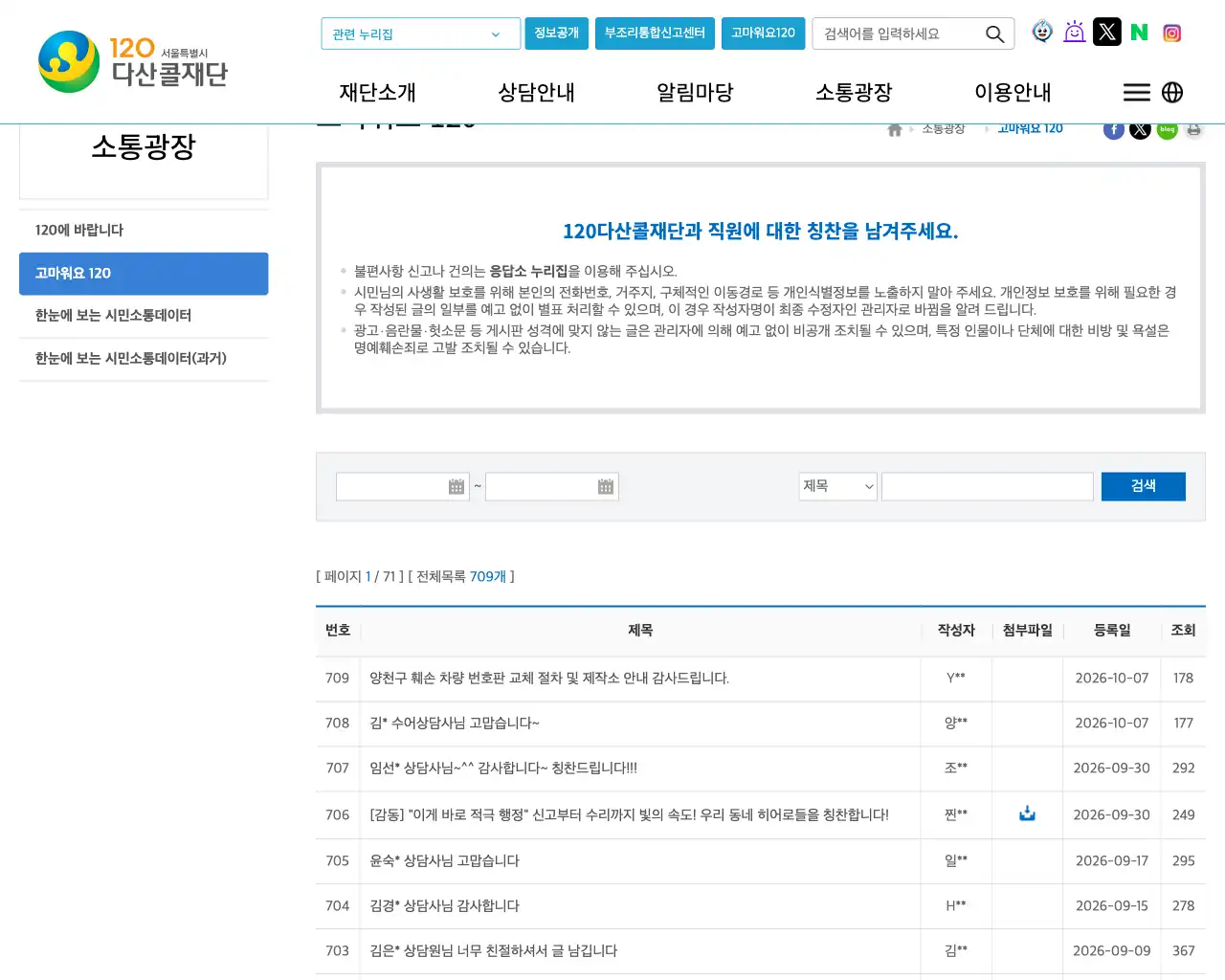Open post 윤숙* 상담사님 고맙습니다
This screenshot has width=1225, height=980.
click(x=444, y=860)
